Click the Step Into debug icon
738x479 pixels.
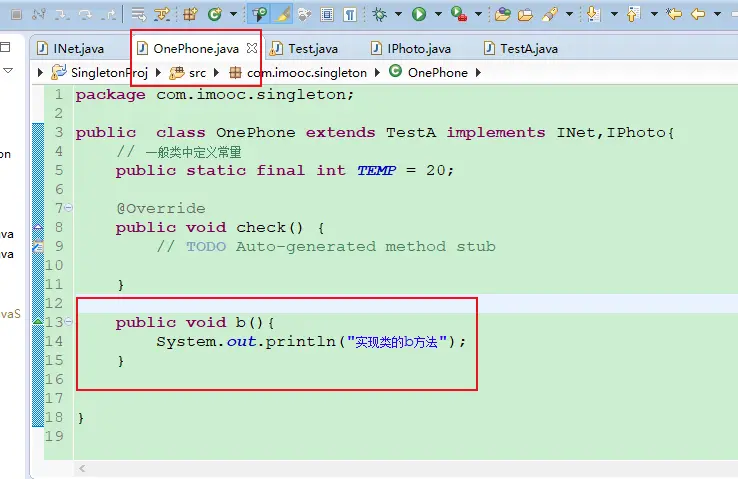[62, 15]
